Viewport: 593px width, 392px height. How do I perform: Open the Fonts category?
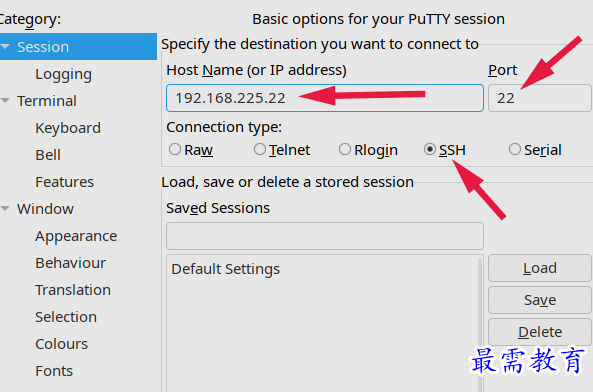click(54, 371)
